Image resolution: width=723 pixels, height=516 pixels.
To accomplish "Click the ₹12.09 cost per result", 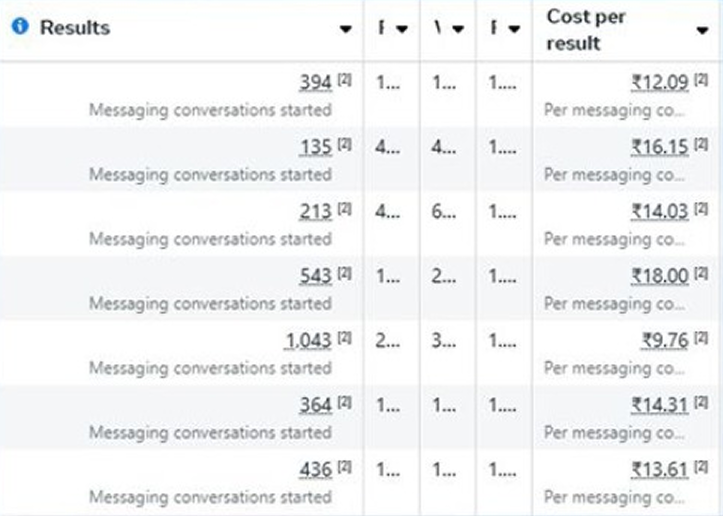I will [x=659, y=83].
